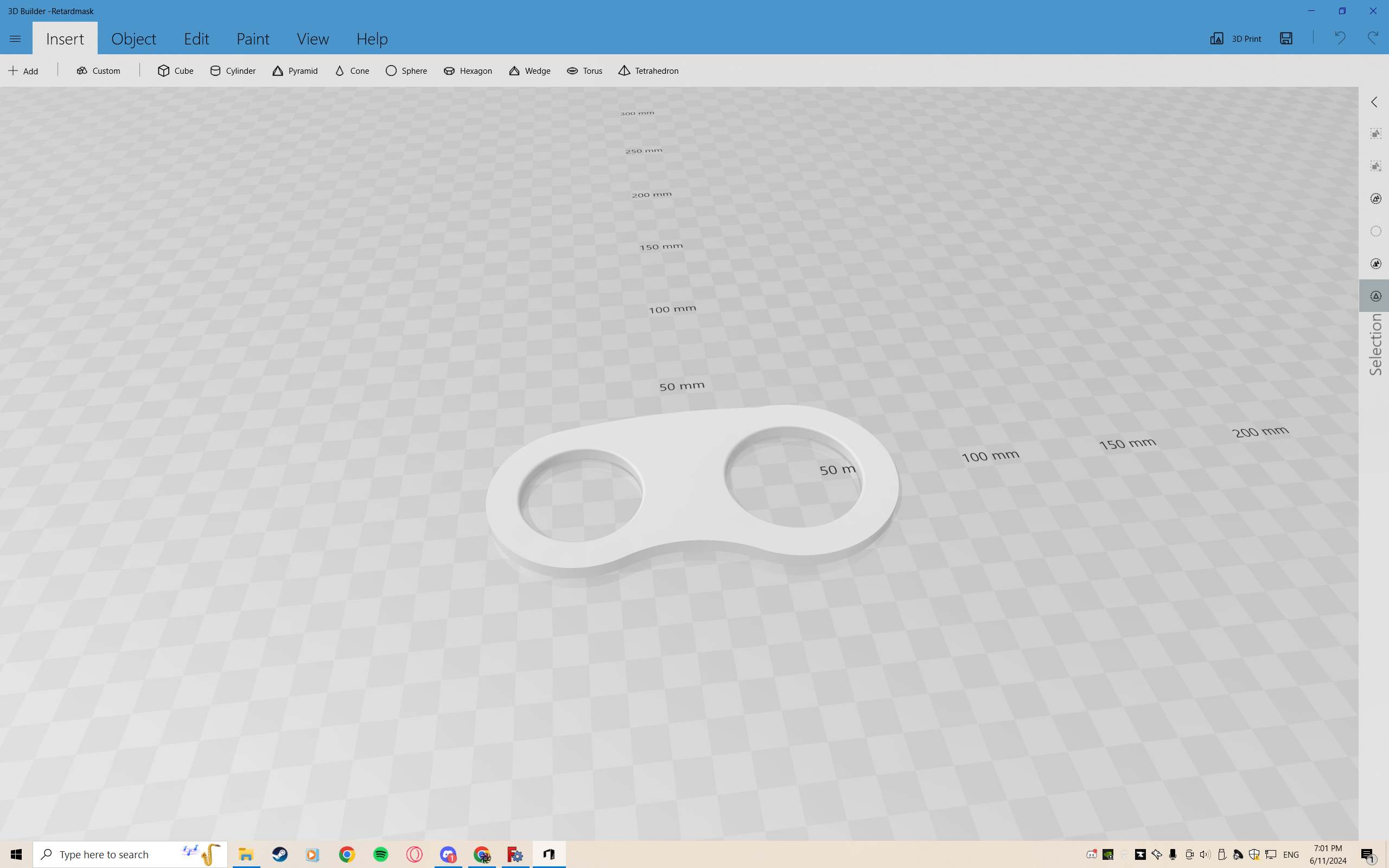Expand the Selection panel with the chevron
Viewport: 1389px width, 868px height.
point(1374,102)
